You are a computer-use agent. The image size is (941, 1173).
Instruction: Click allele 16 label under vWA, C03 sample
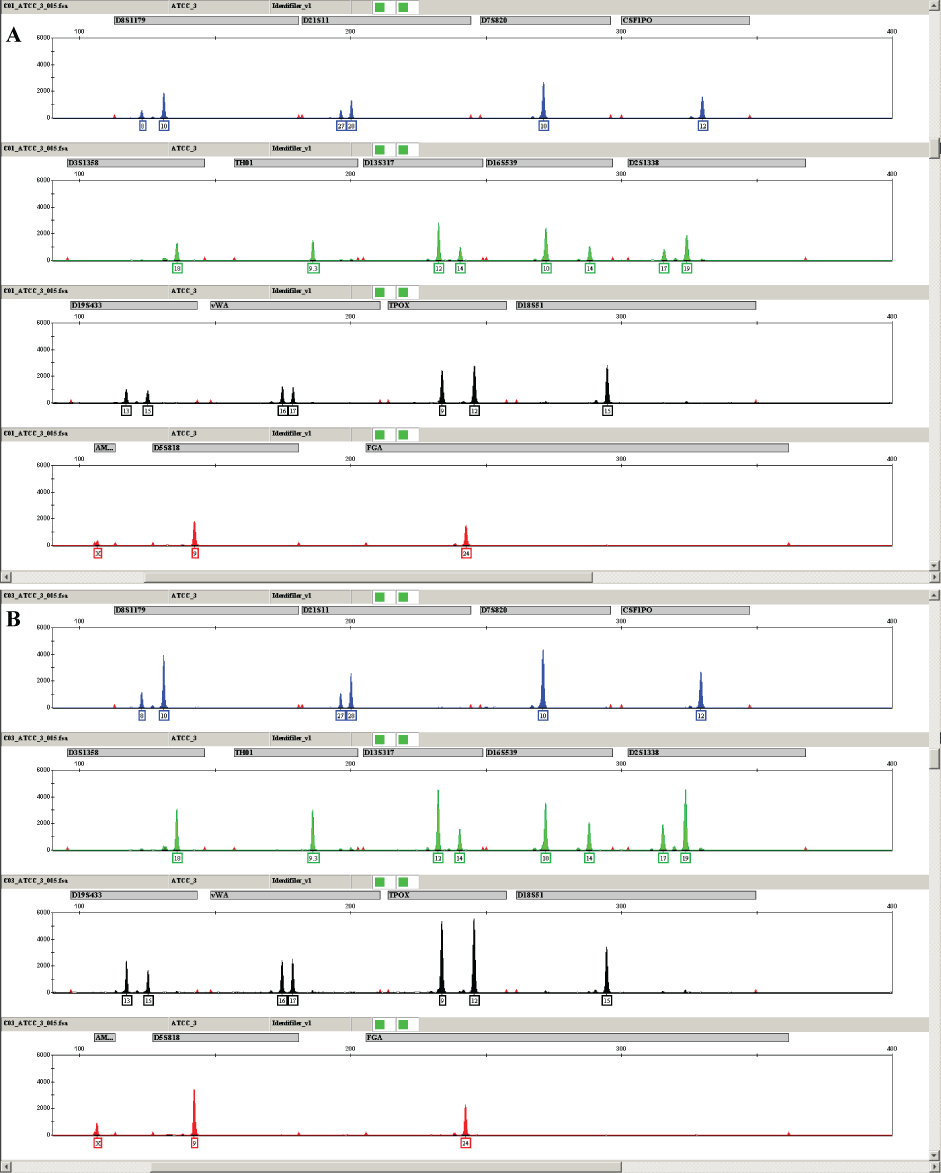tap(282, 1001)
